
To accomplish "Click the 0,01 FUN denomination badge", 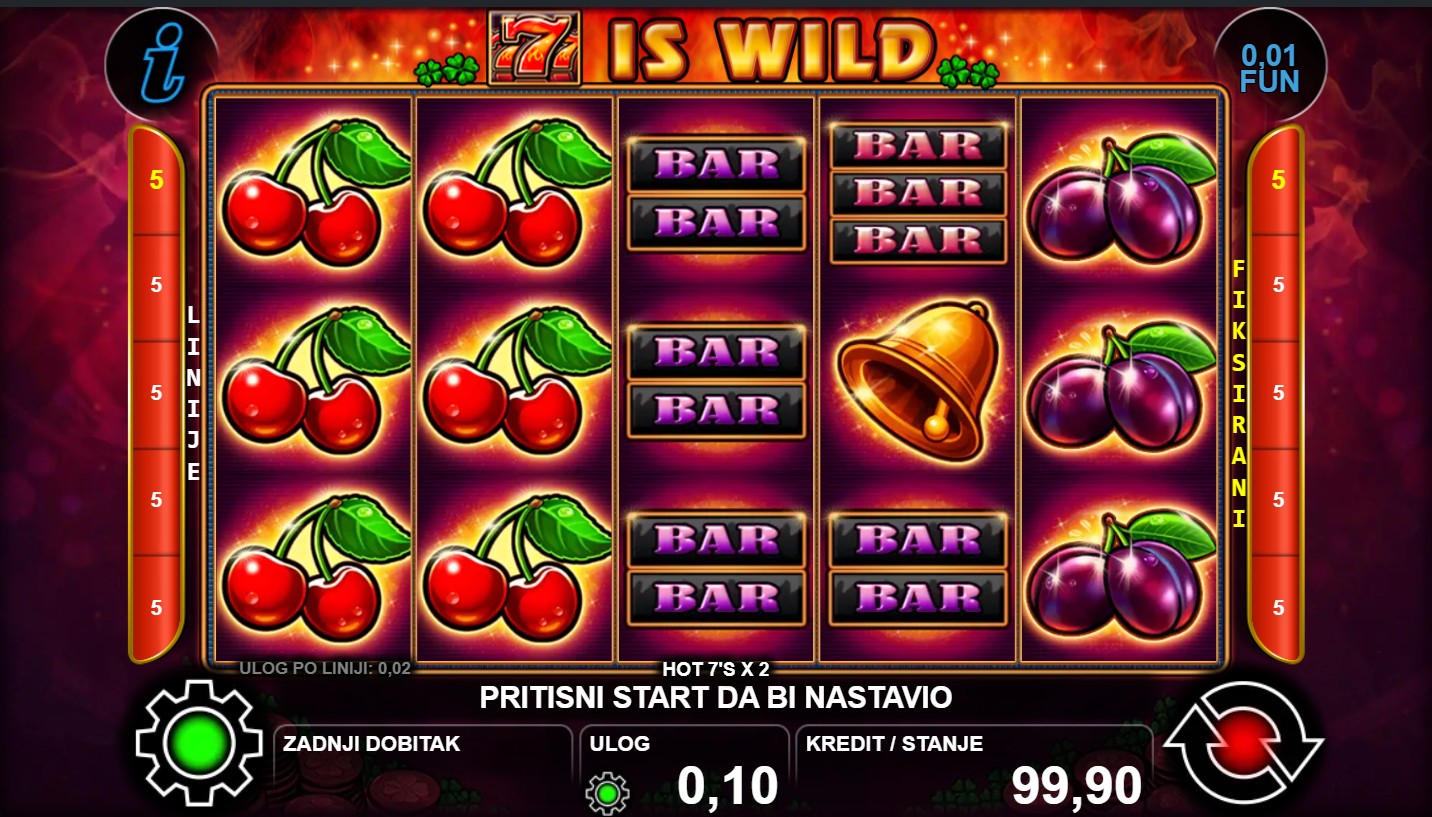I will click(x=1270, y=66).
